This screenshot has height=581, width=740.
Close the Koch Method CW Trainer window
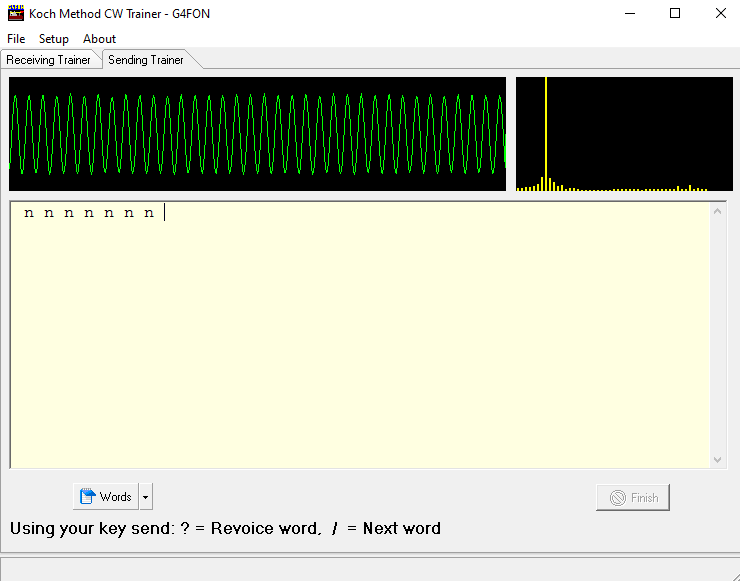point(720,13)
